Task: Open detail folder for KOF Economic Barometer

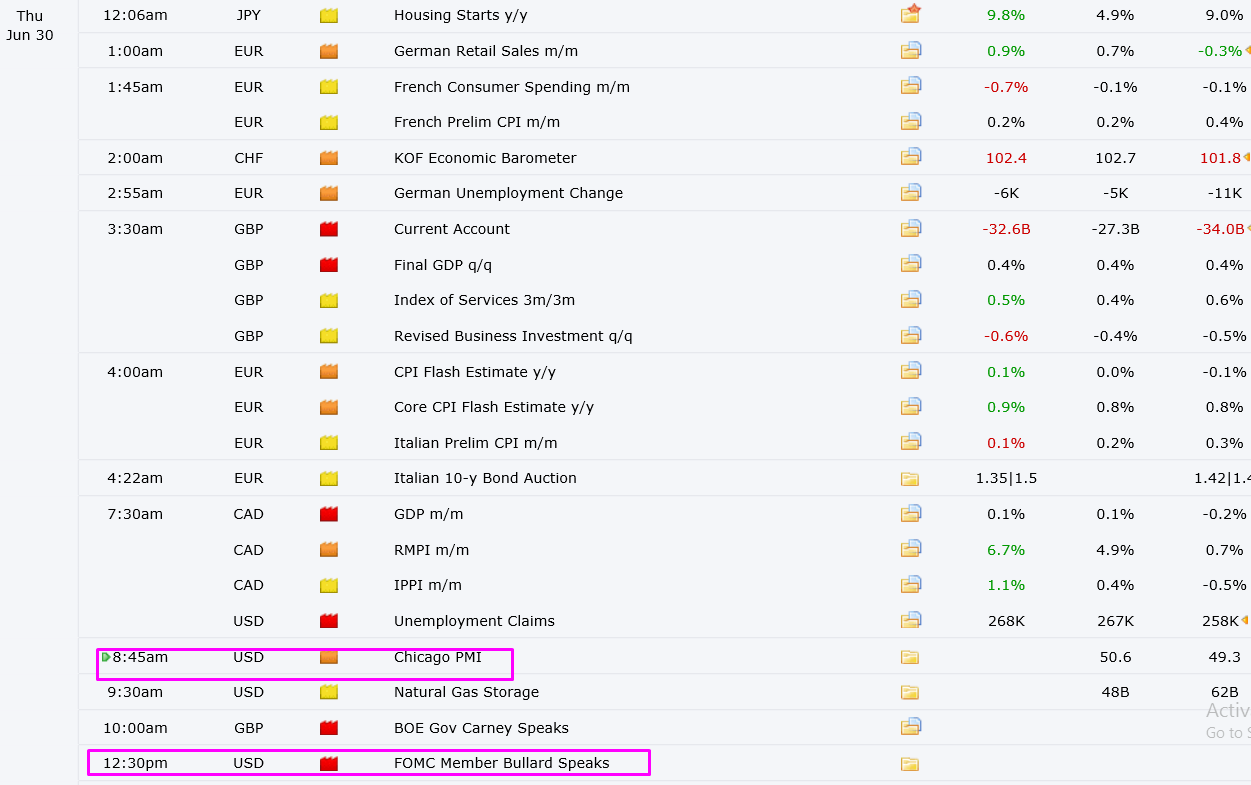Action: coord(910,157)
